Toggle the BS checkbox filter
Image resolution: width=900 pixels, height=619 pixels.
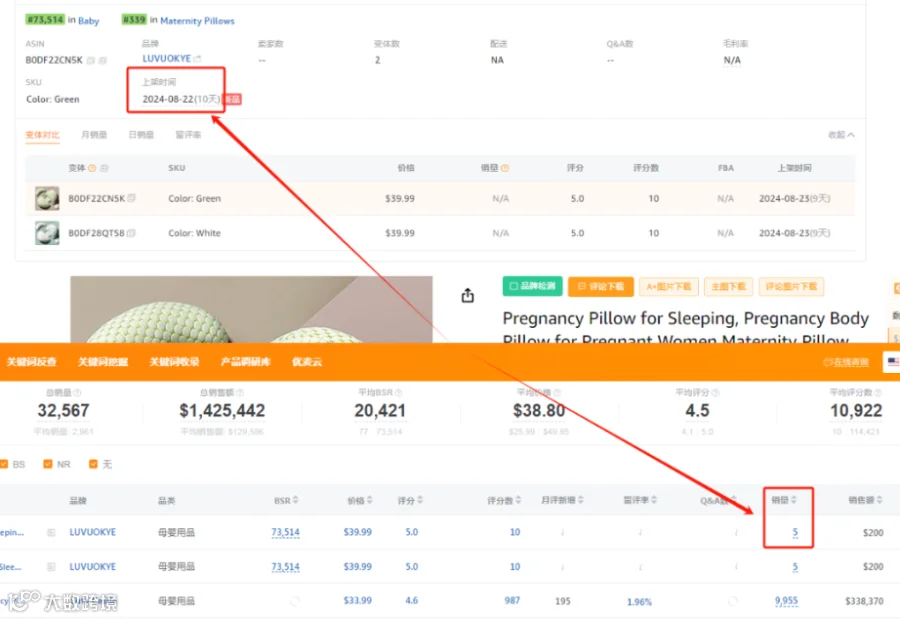click(x=4, y=464)
